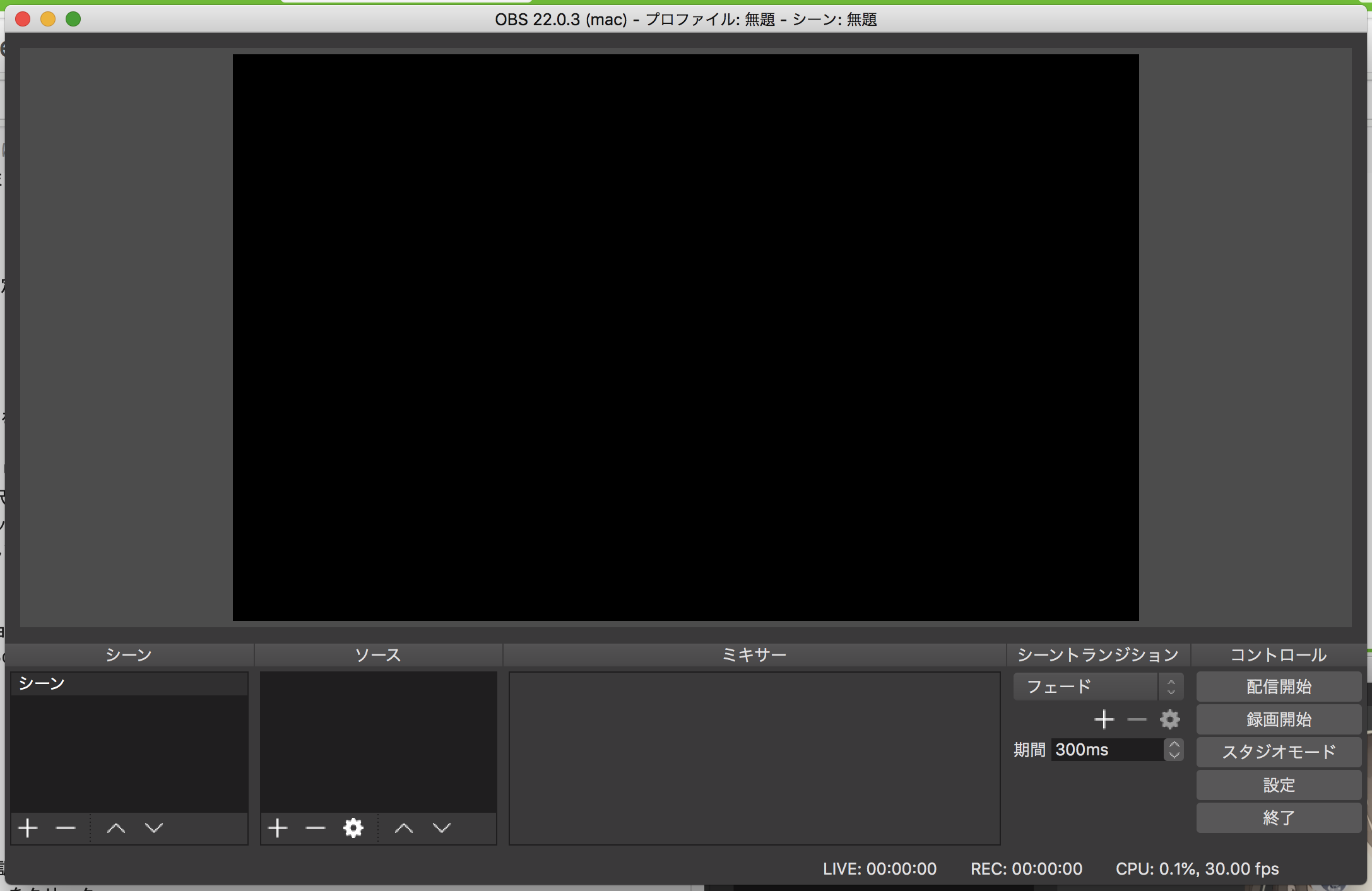This screenshot has width=1372, height=891.
Task: Open 設定 settings button
Action: tap(1279, 785)
